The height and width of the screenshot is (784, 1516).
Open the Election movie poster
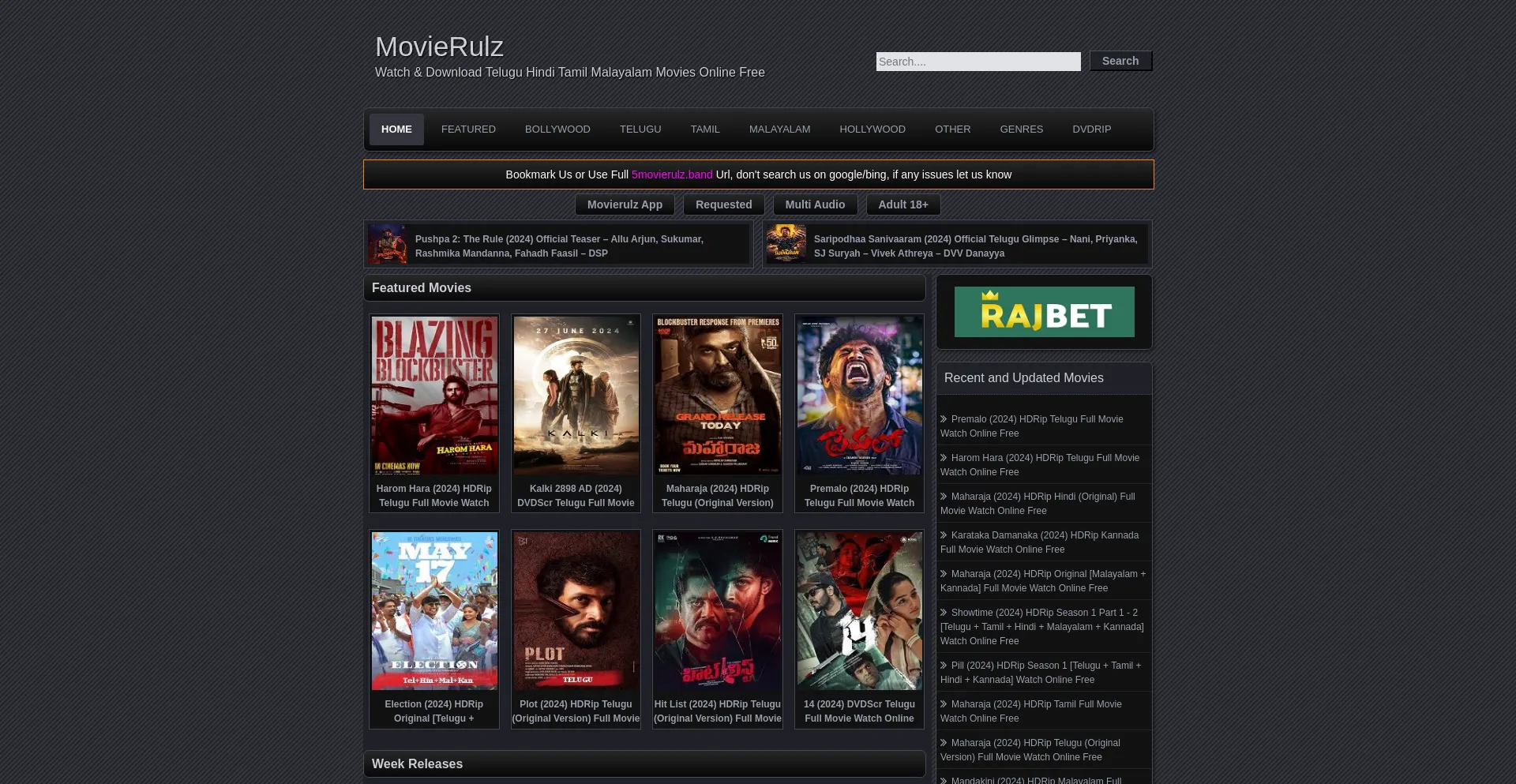pos(434,611)
